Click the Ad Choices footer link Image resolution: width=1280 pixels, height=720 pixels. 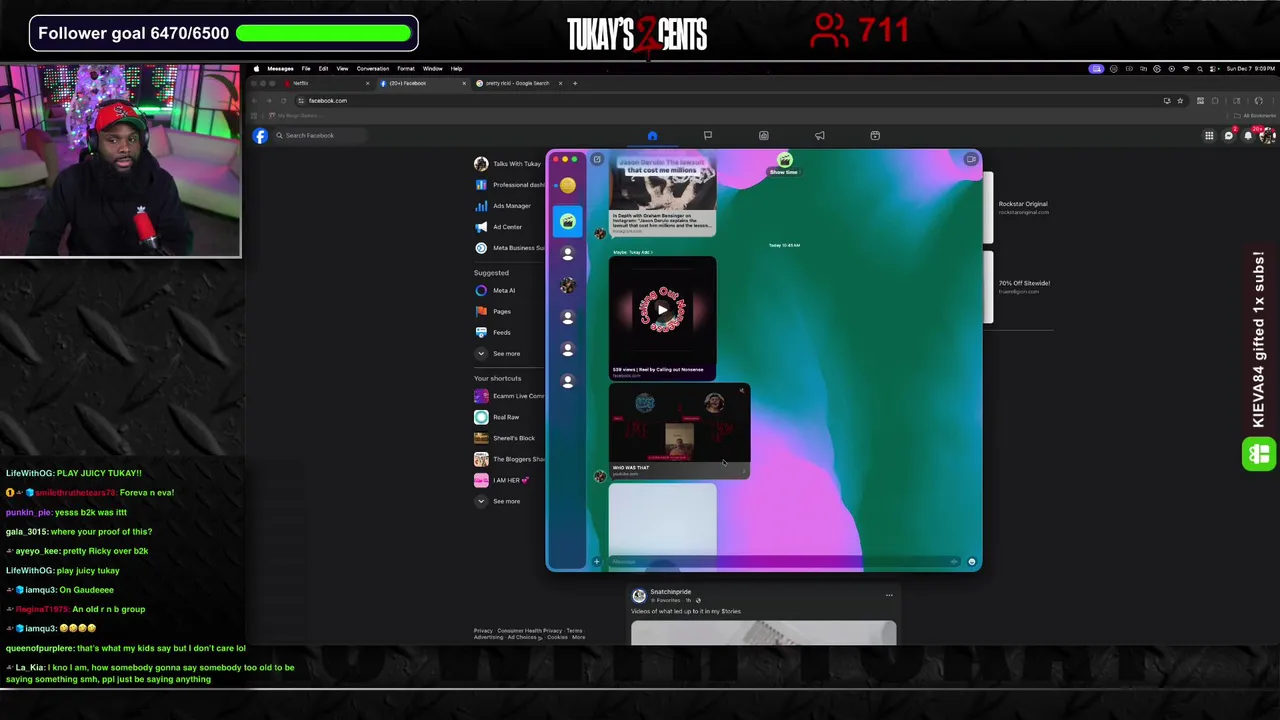coord(523,637)
